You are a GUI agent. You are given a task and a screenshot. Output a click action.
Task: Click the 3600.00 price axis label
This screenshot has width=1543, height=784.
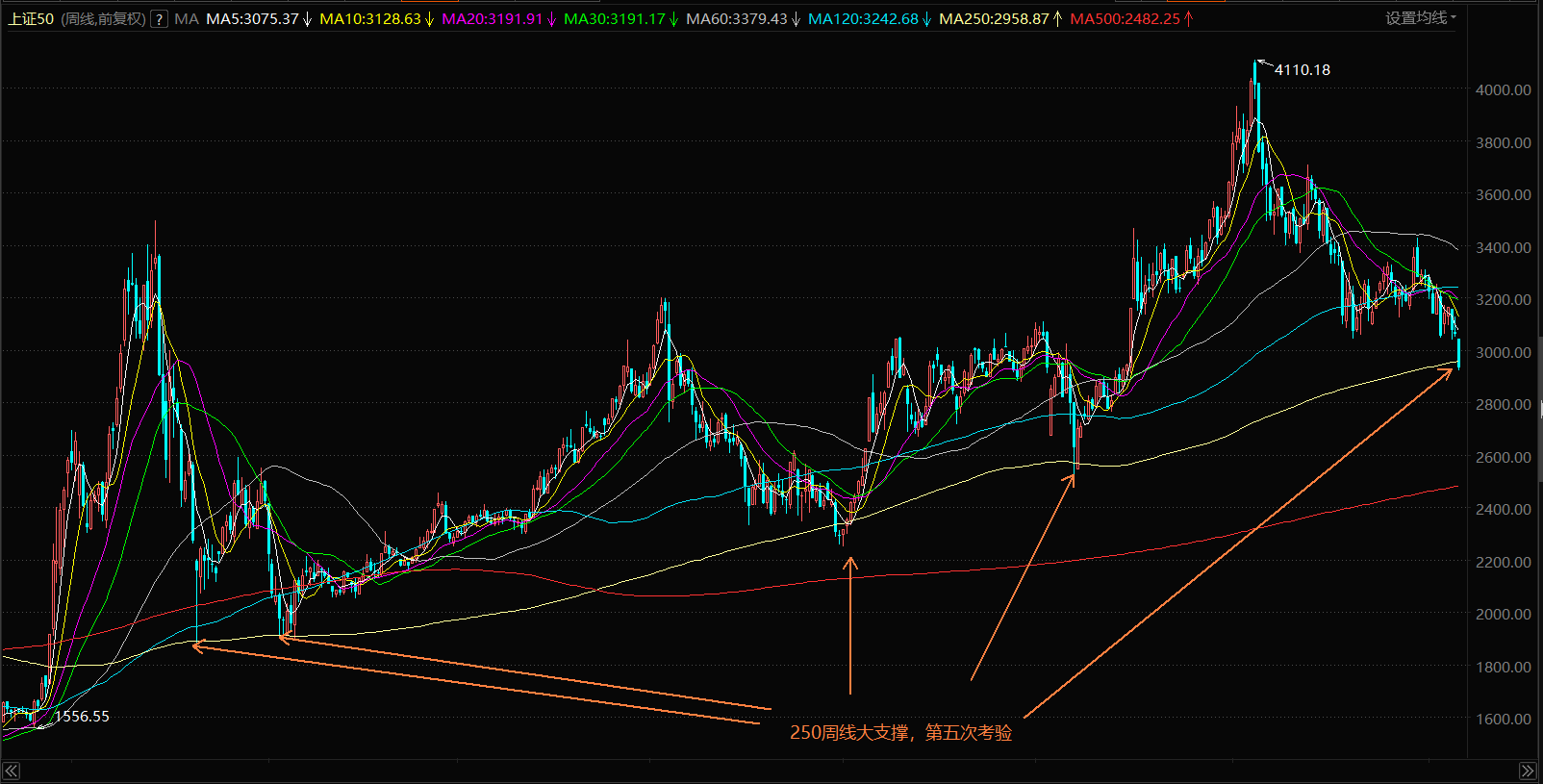(1504, 194)
